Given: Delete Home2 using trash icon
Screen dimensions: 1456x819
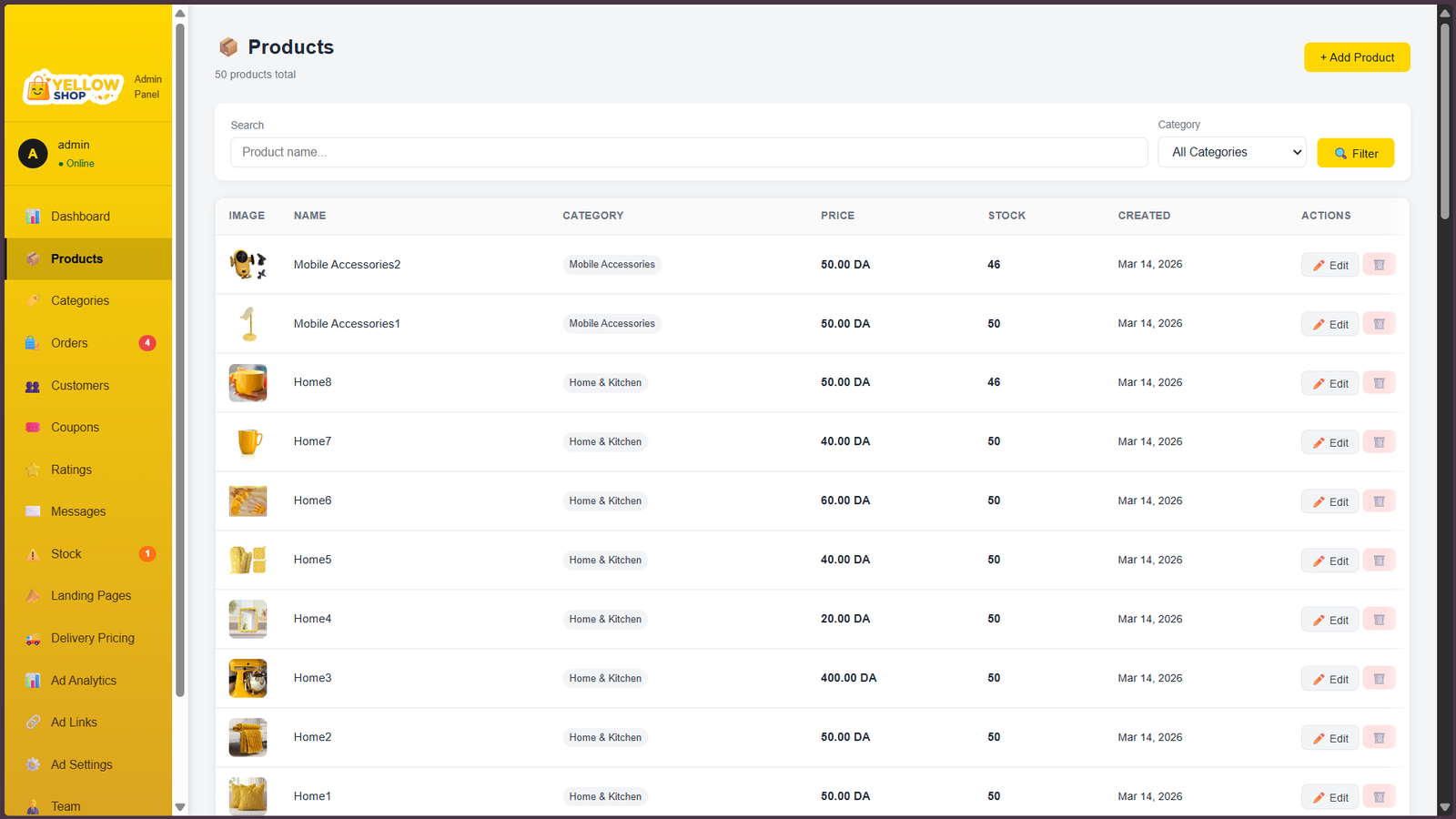Looking at the screenshot, I should point(1379,738).
